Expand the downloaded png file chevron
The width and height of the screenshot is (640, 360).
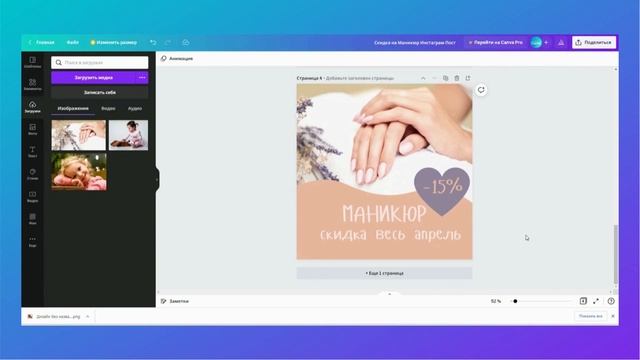(x=87, y=316)
